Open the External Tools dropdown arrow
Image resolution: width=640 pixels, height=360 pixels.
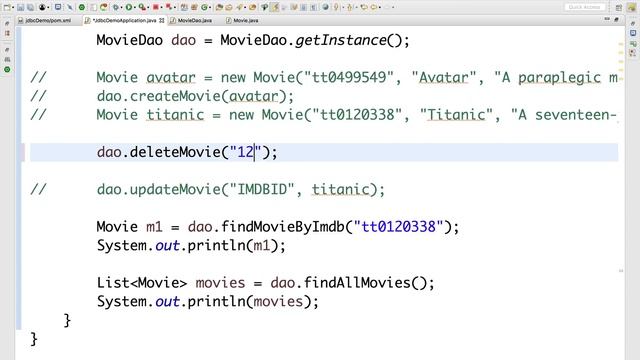[x=148, y=7]
